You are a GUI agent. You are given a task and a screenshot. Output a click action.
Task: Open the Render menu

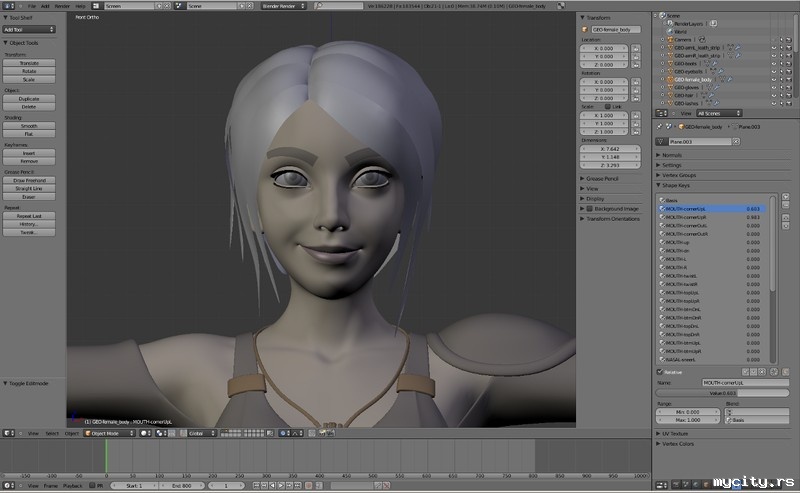point(62,6)
